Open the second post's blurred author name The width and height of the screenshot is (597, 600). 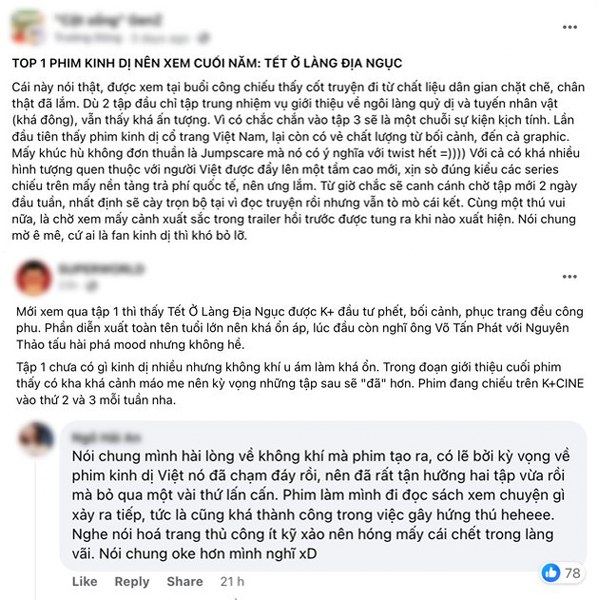[101, 269]
